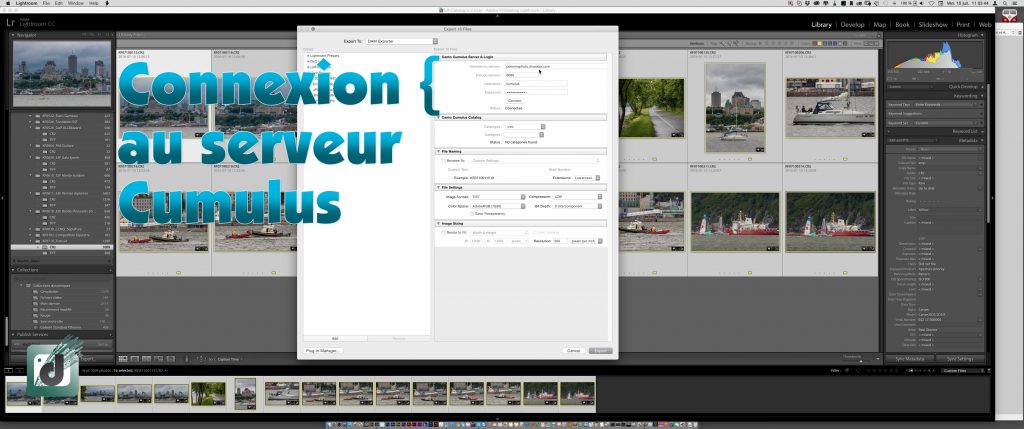The image size is (1024, 429).
Task: Enable Resize to Fit checkbox
Action: tap(443, 232)
